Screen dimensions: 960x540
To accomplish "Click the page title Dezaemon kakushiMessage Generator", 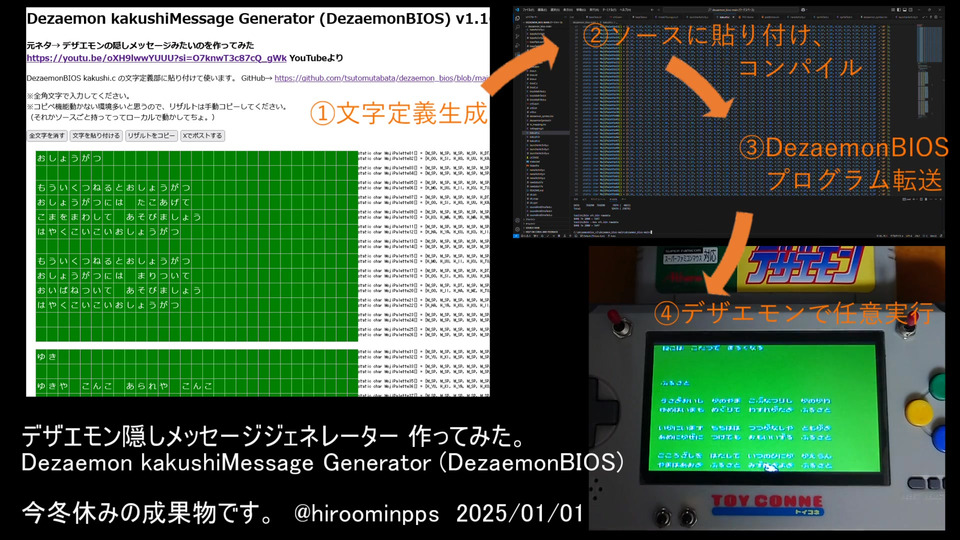I will 257,18.
